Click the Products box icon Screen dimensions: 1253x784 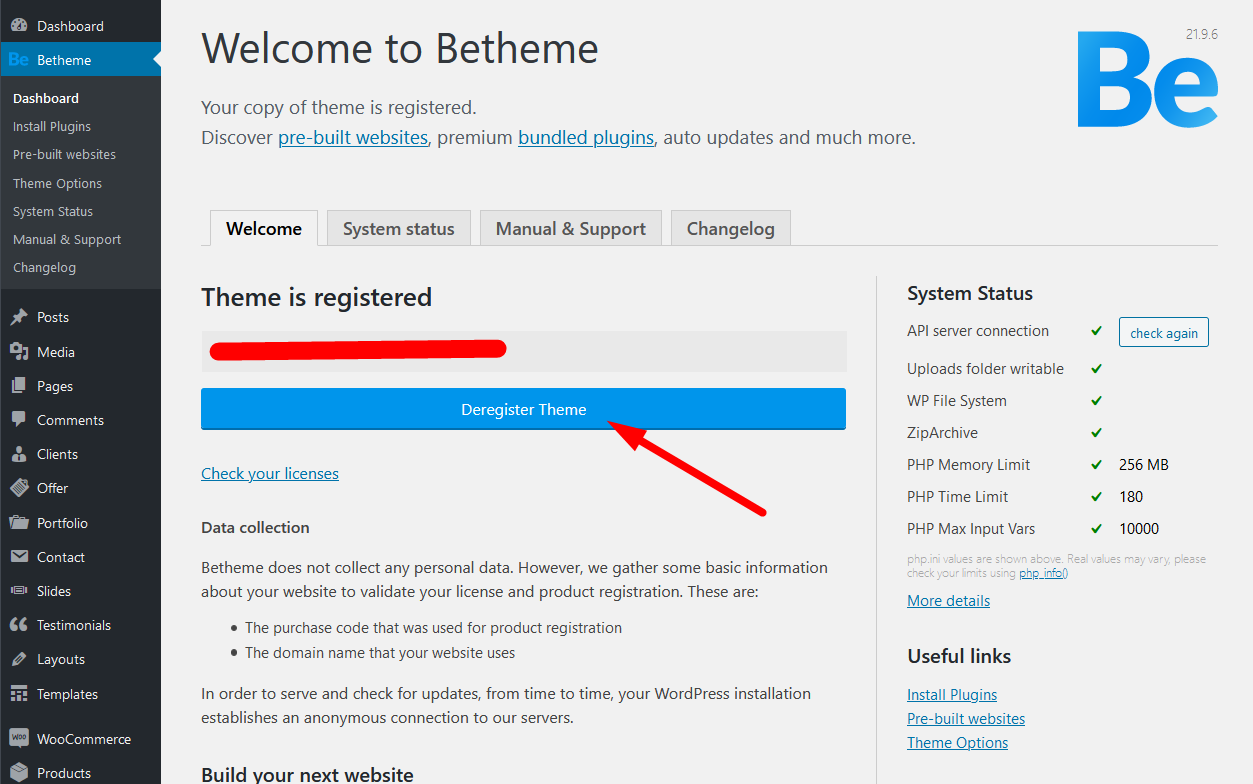pos(18,773)
